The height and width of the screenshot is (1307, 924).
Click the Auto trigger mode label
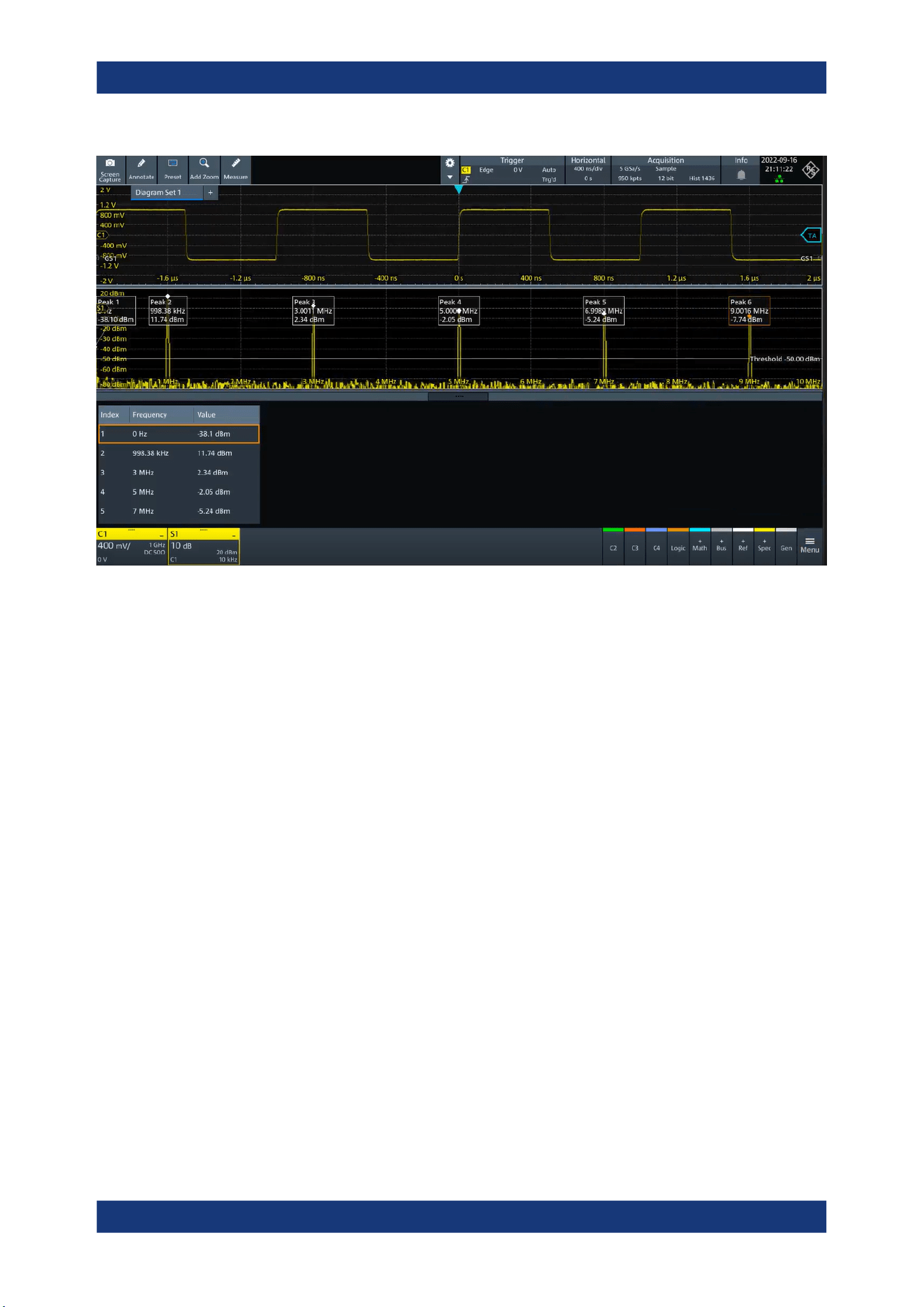coord(549,170)
